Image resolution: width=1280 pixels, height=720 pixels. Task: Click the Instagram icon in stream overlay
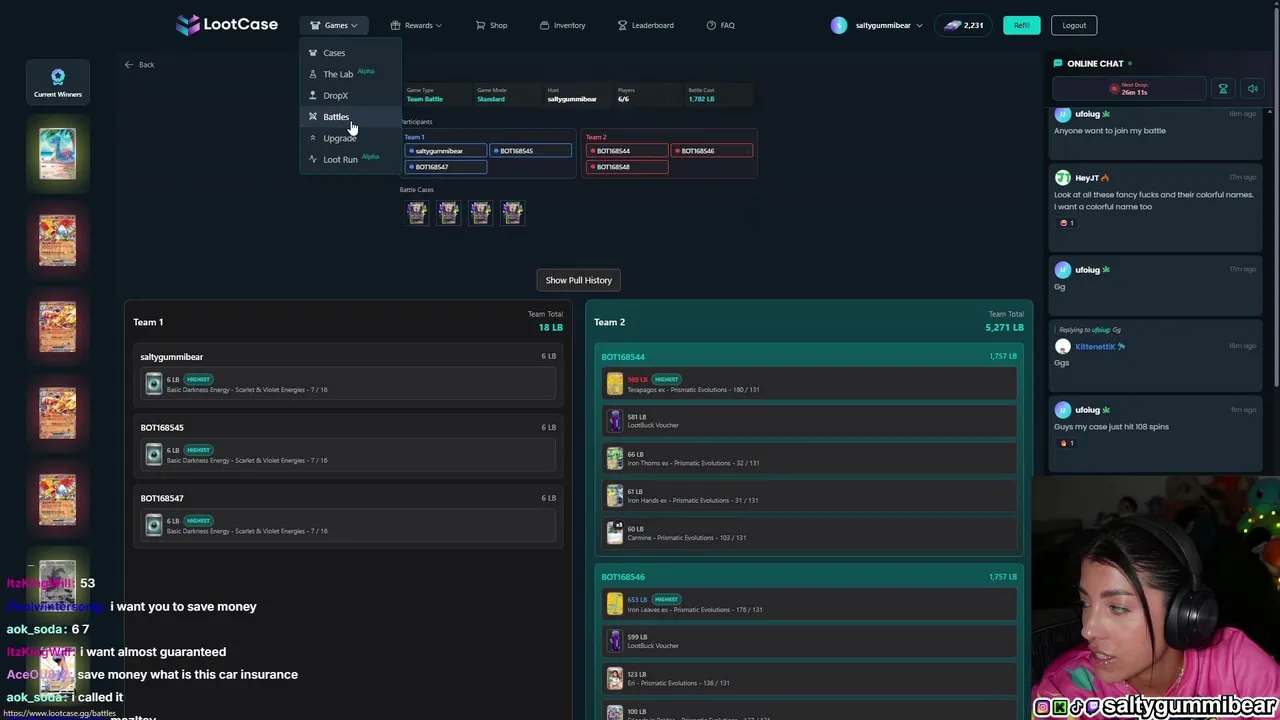click(x=1042, y=707)
